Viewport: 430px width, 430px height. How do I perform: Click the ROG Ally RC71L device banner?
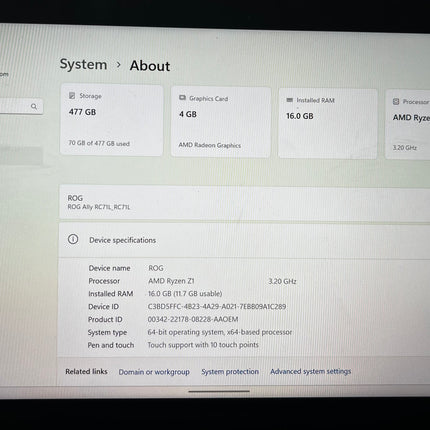(x=244, y=203)
